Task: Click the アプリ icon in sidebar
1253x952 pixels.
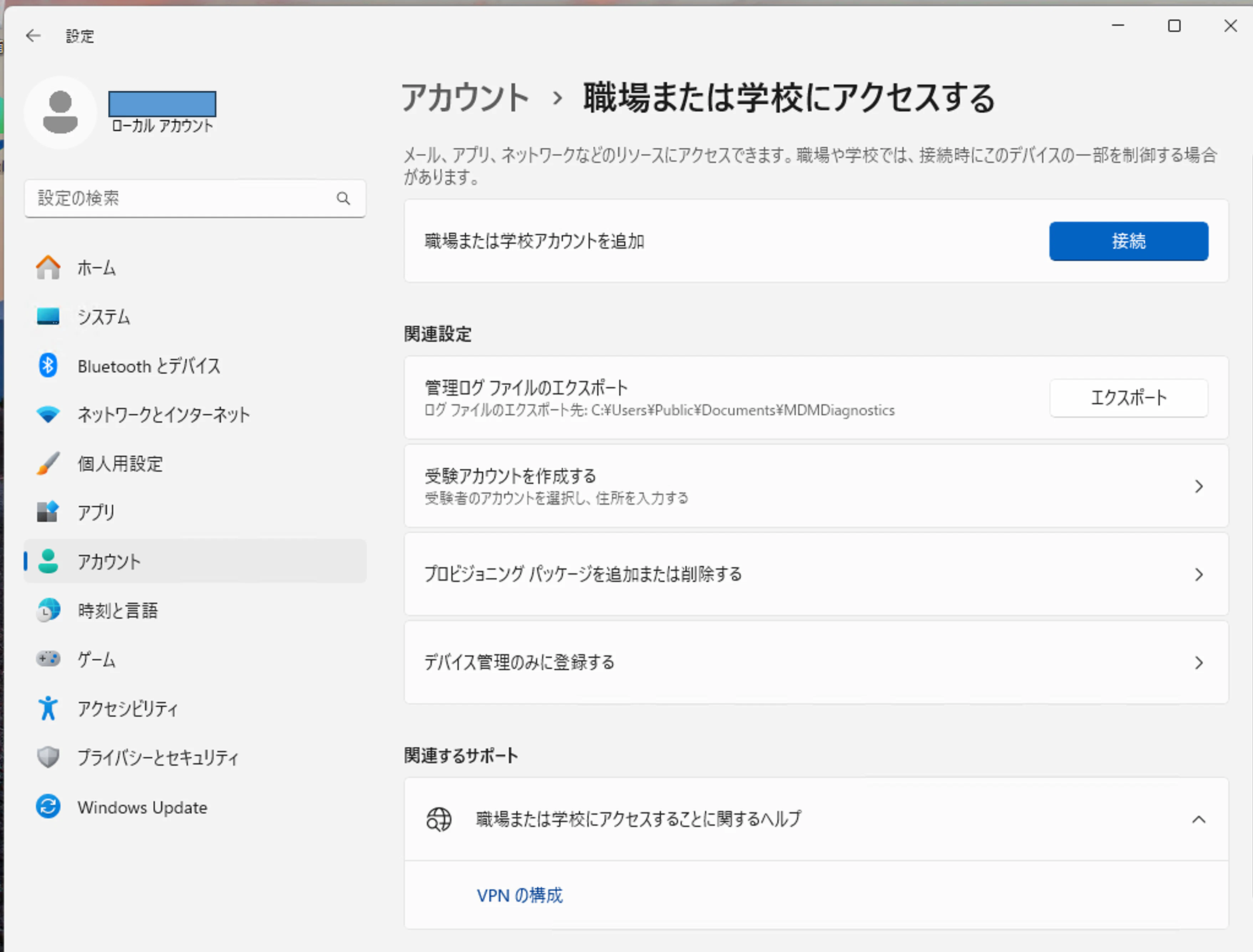Action: [x=48, y=512]
